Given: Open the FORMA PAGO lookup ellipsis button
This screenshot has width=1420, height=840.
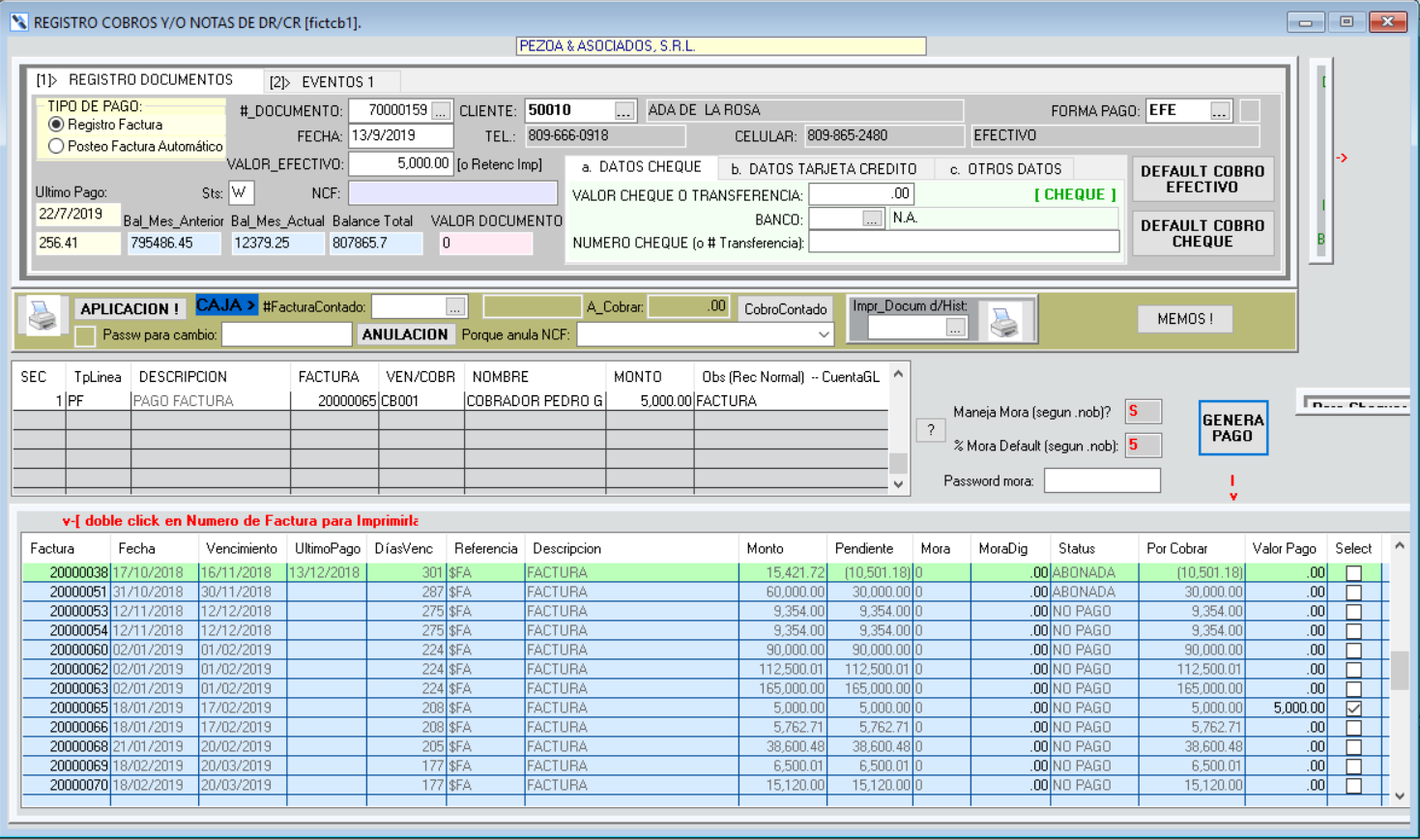Looking at the screenshot, I should click(1220, 111).
